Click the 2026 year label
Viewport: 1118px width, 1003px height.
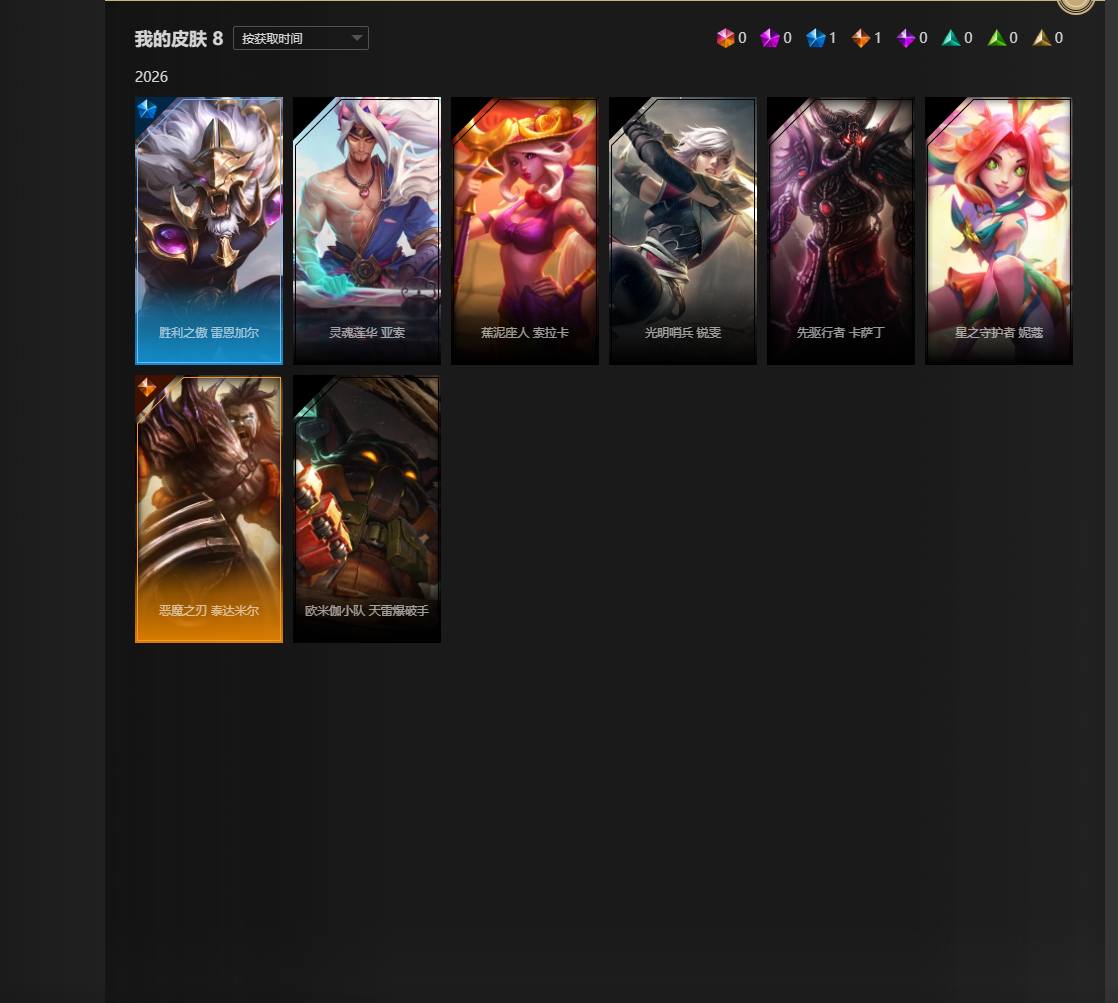(x=151, y=77)
